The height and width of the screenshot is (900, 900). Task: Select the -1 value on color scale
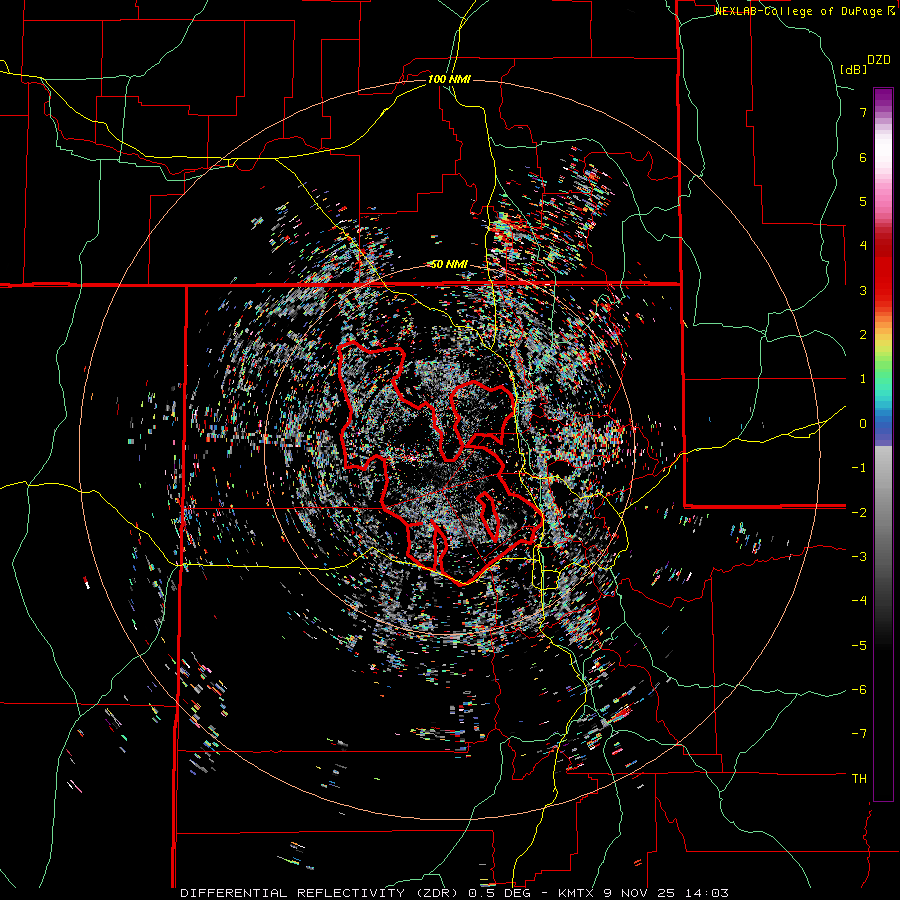click(x=859, y=468)
